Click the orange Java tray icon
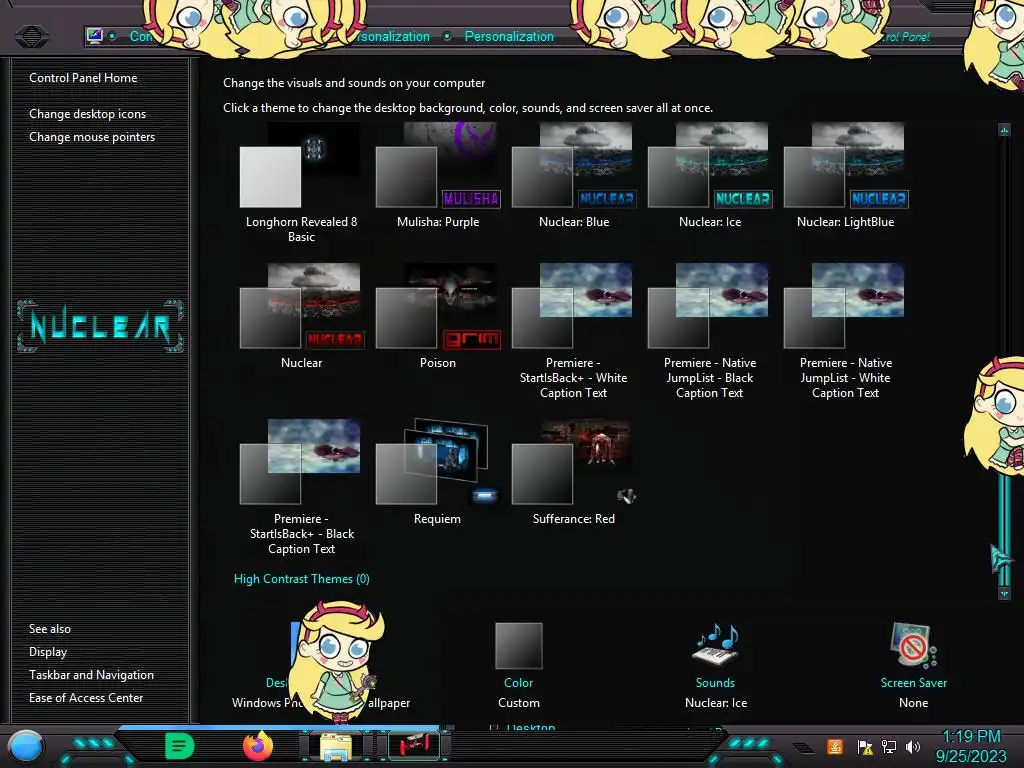The image size is (1024, 768). (835, 746)
